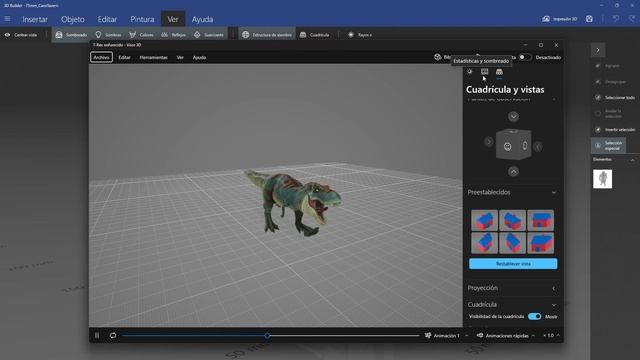
Task: Toggle the Suavizante view option
Action: 209,35
